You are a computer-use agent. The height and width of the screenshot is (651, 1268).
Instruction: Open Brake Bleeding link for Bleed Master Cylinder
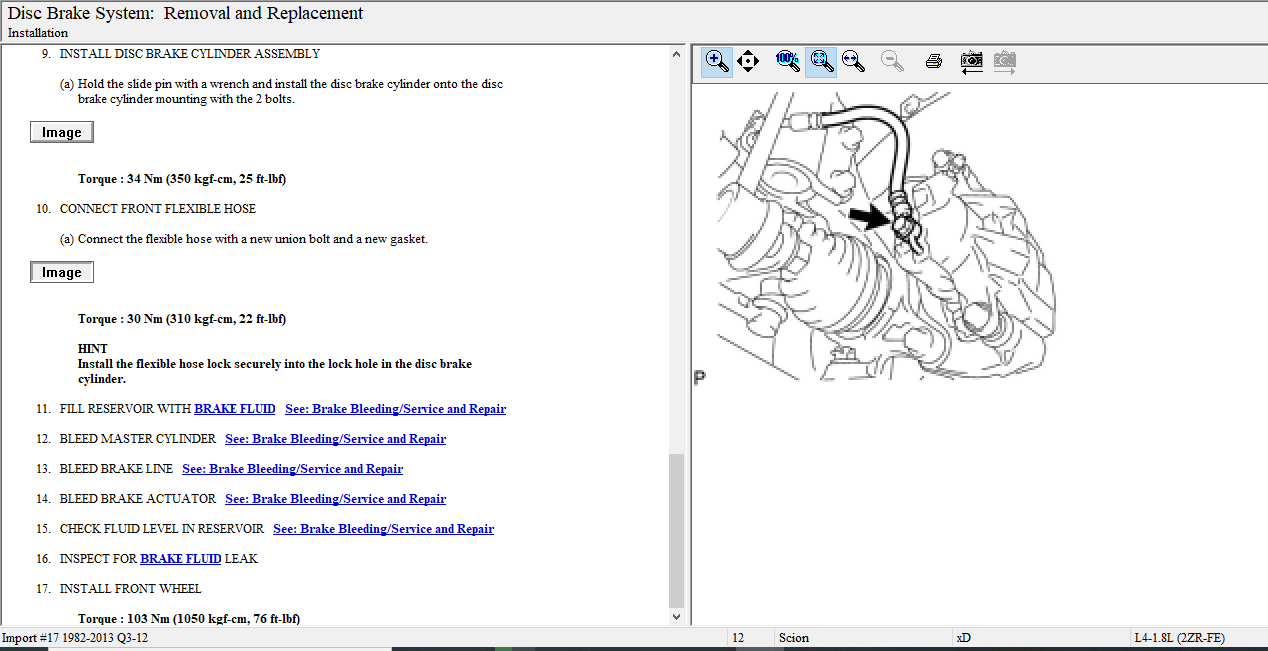[x=335, y=439]
